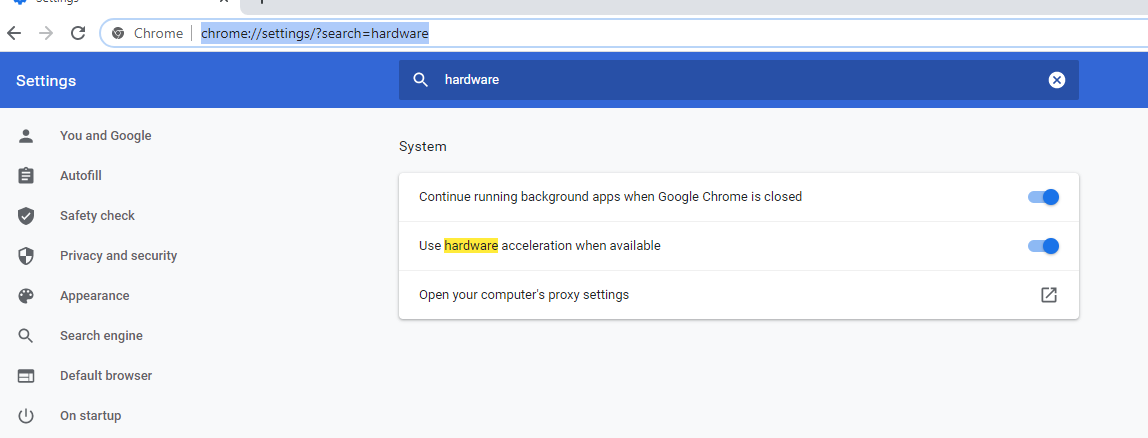Reload the settings page
1148x438 pixels.
78,33
